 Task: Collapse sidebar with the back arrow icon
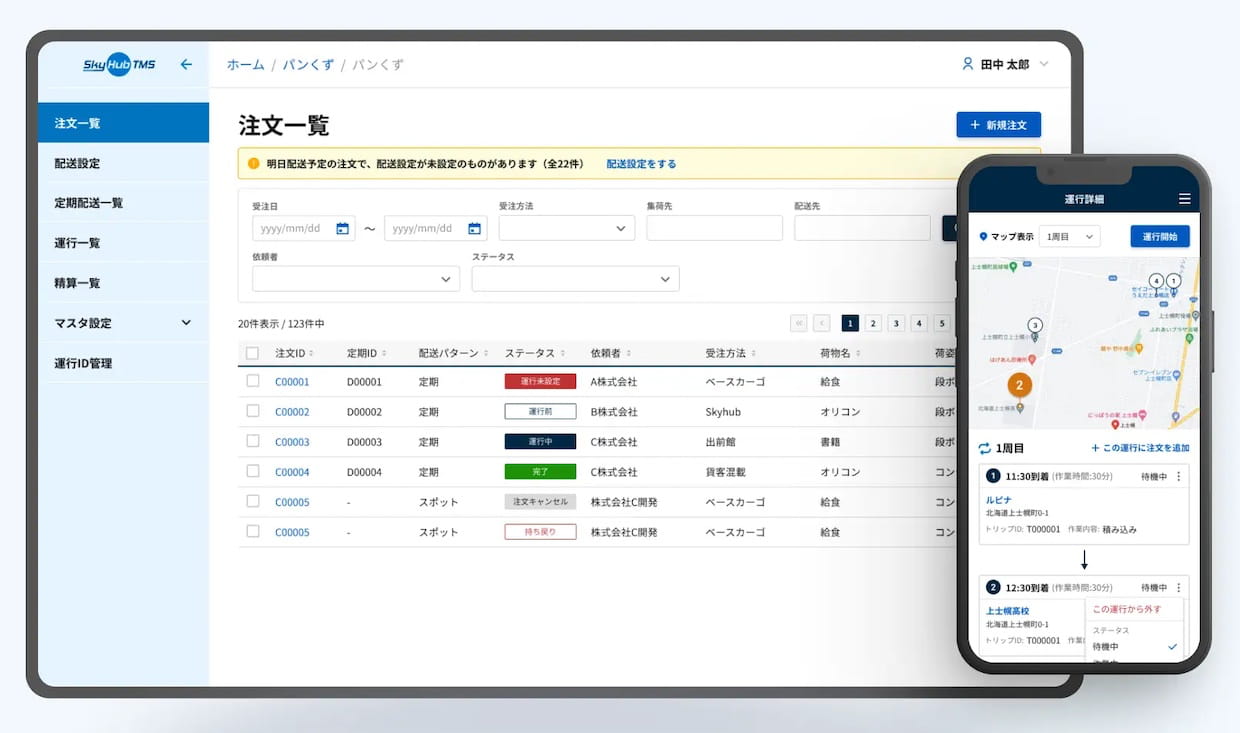pyautogui.click(x=186, y=65)
